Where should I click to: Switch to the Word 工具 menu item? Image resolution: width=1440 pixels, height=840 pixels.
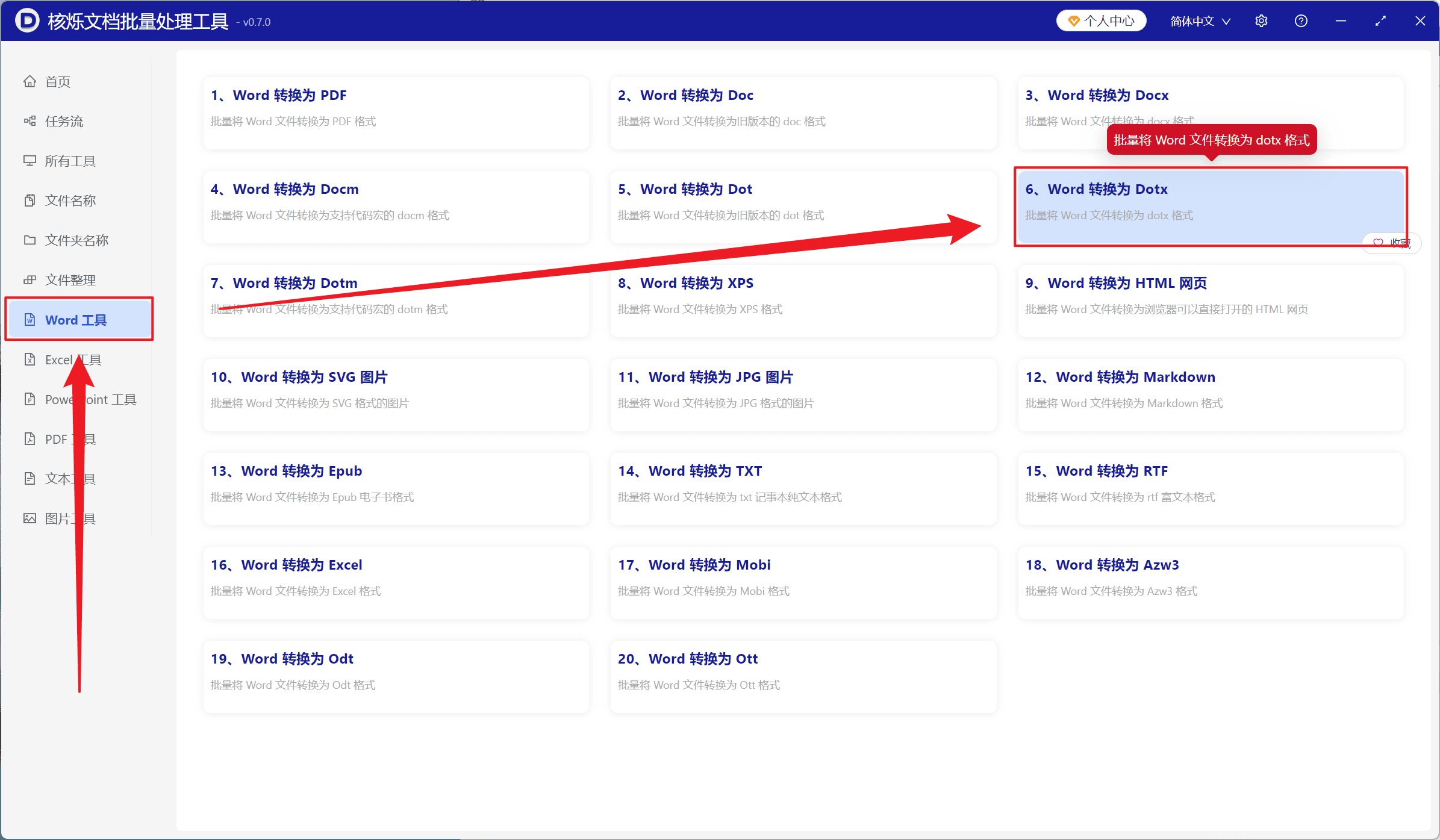pos(79,320)
